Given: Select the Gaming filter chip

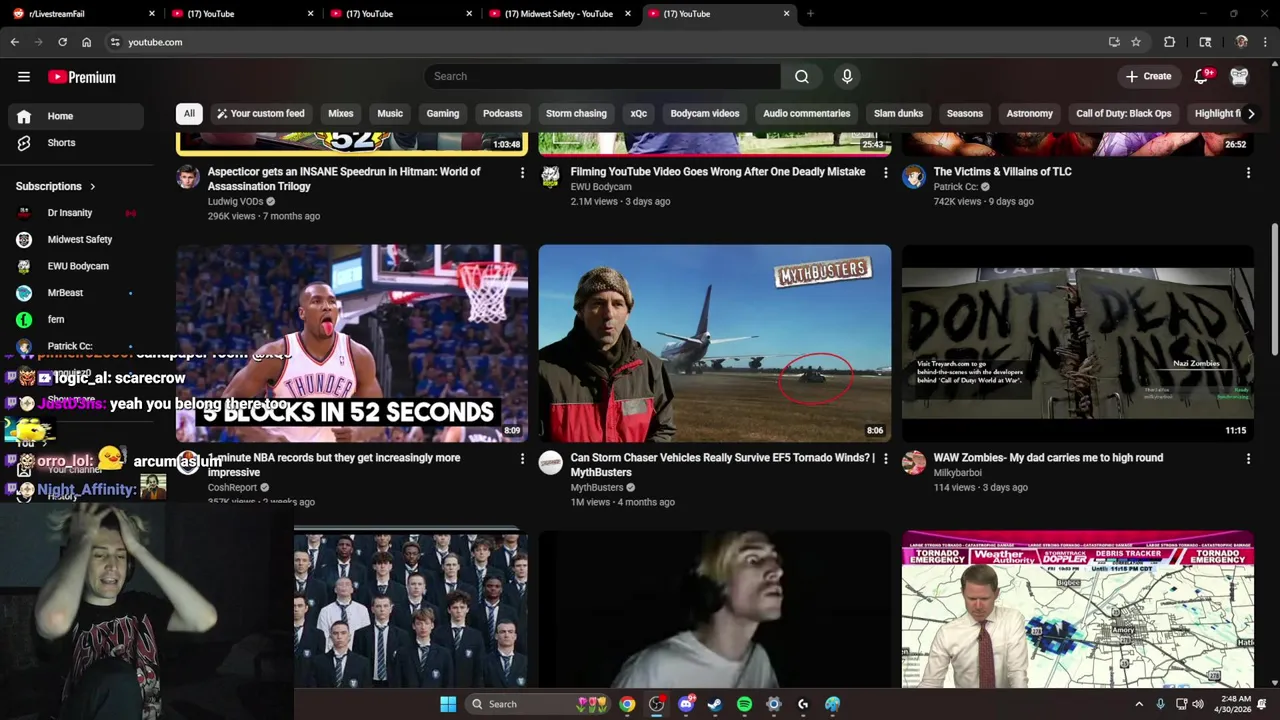Looking at the screenshot, I should pos(443,113).
